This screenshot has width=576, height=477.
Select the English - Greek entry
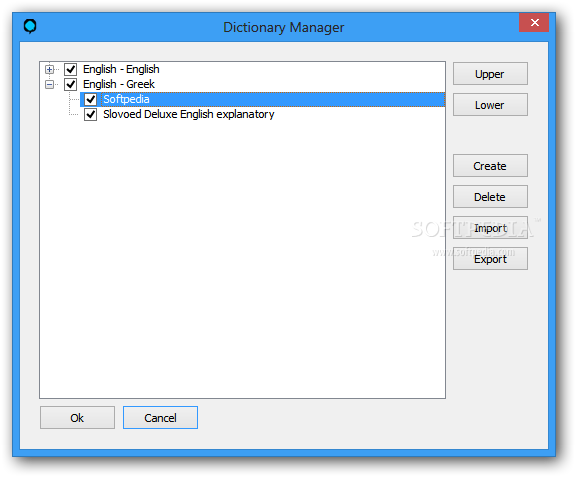tap(119, 84)
